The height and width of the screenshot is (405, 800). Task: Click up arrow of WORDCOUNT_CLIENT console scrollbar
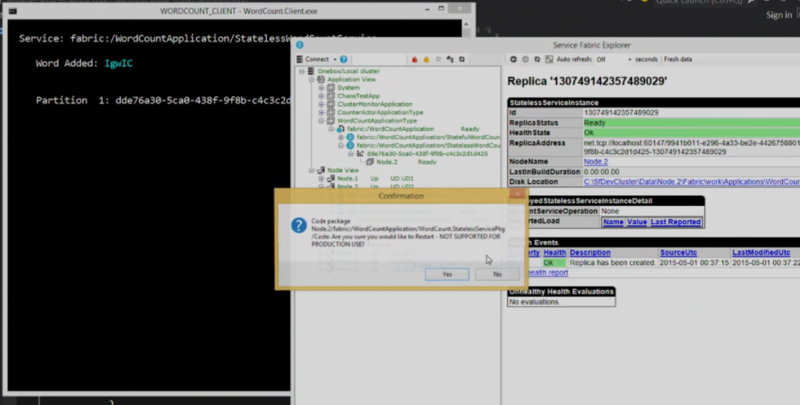pyautogui.click(x=466, y=24)
